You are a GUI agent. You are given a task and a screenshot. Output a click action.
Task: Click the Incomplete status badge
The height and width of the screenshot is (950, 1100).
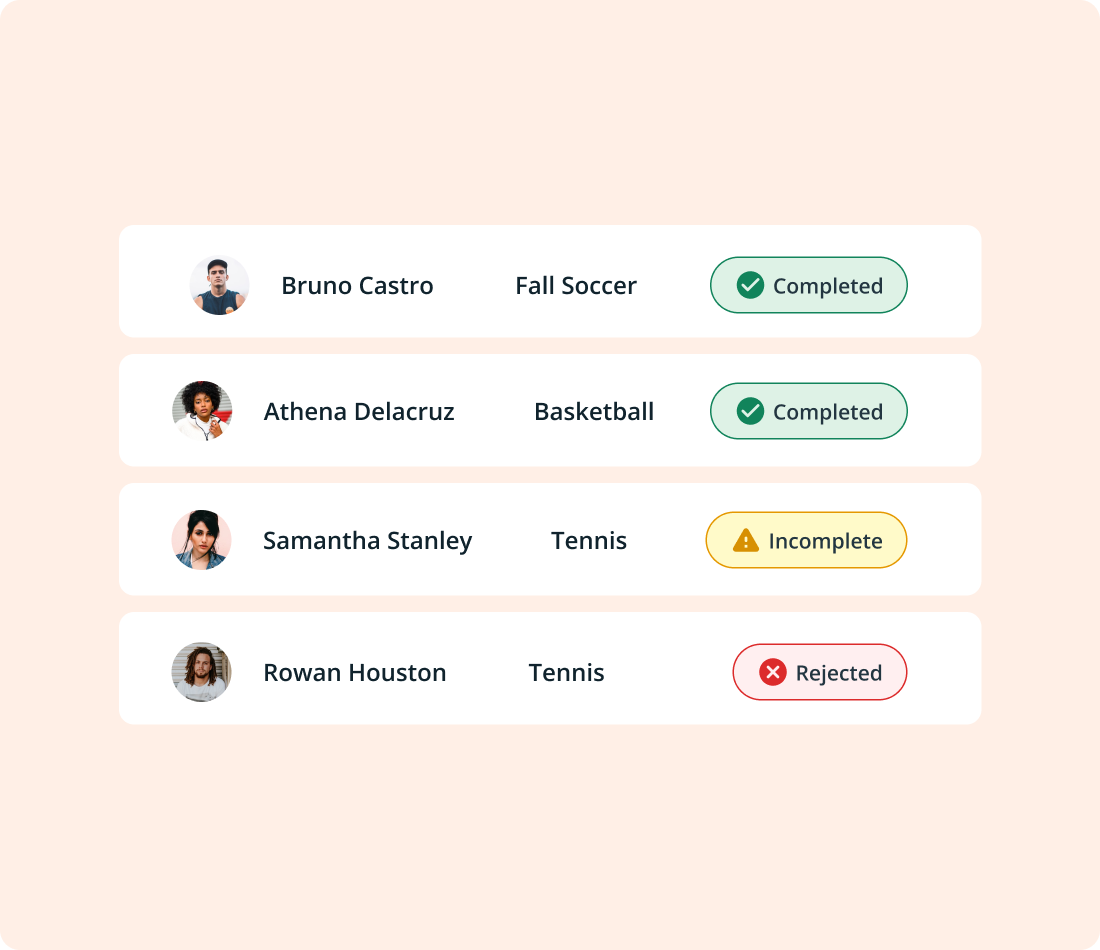point(806,541)
